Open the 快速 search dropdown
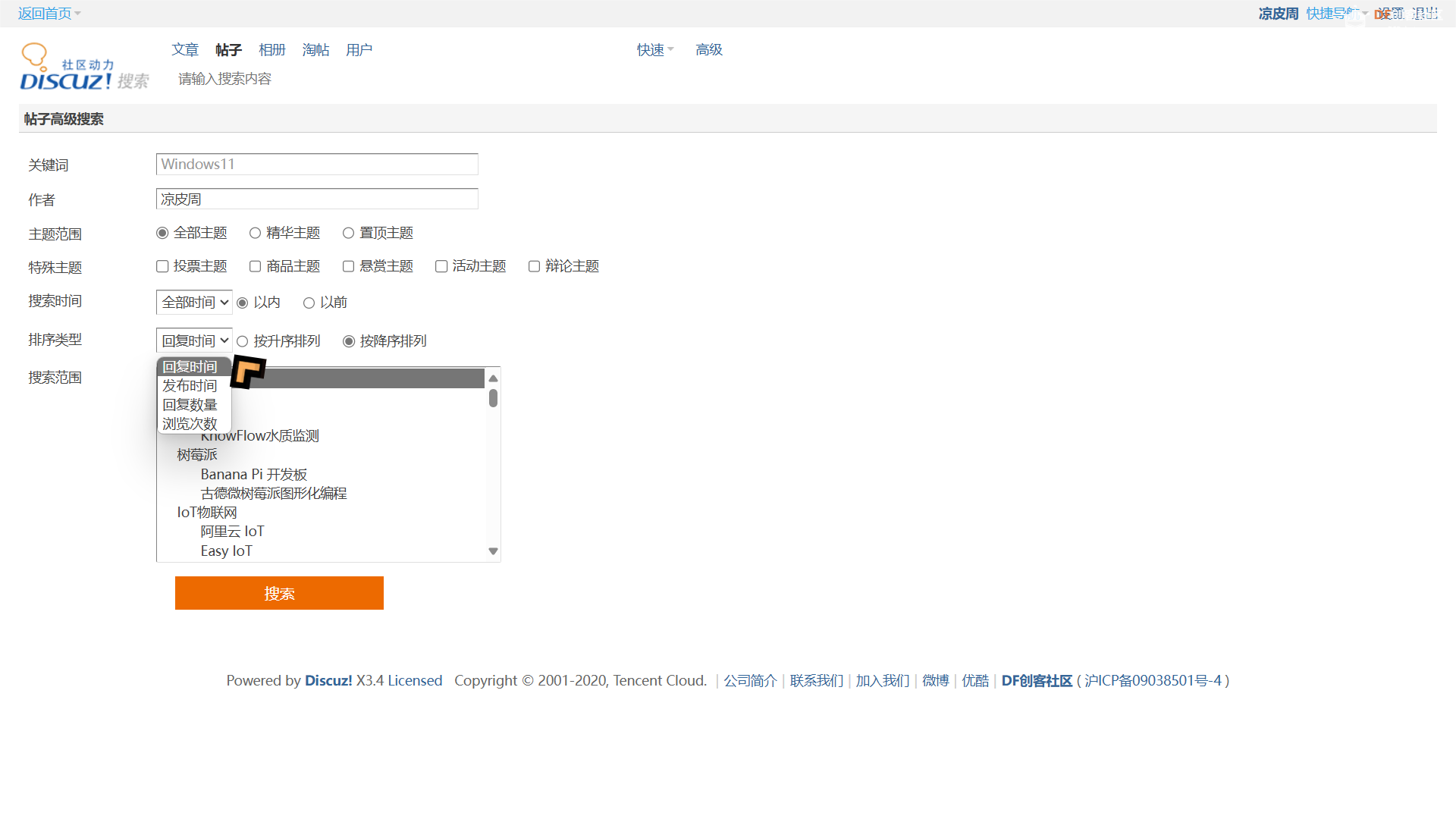This screenshot has height=819, width=1456. [655, 50]
